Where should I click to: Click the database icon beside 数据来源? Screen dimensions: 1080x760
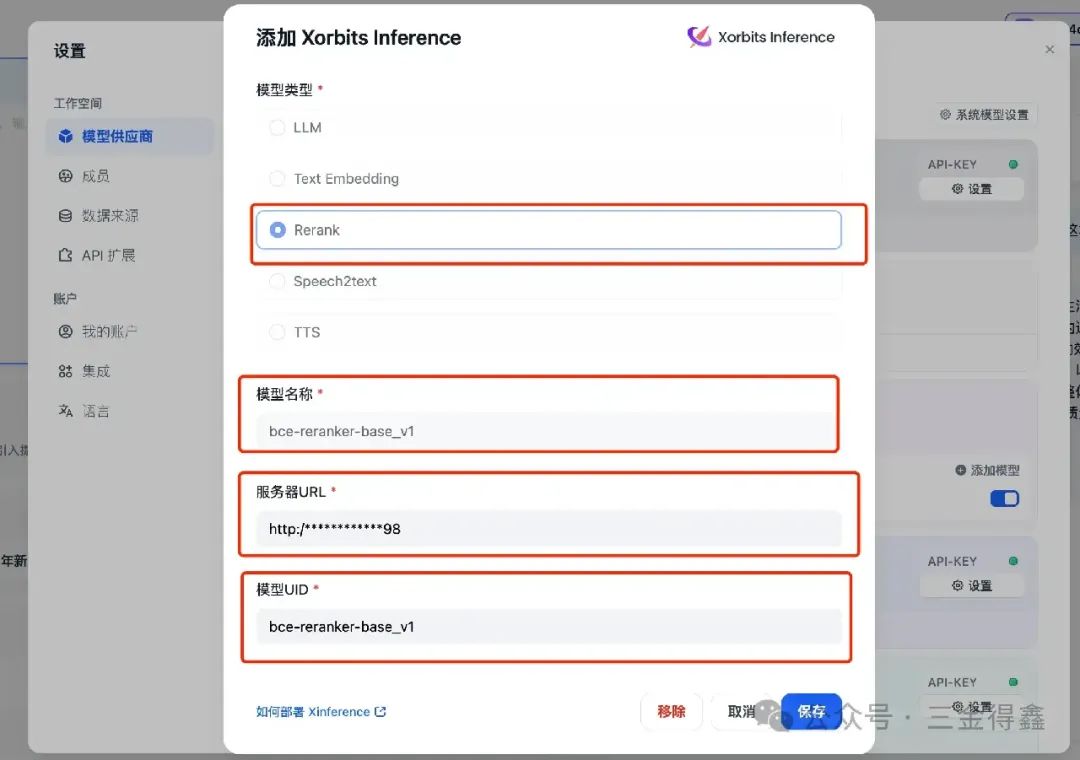[x=65, y=216]
